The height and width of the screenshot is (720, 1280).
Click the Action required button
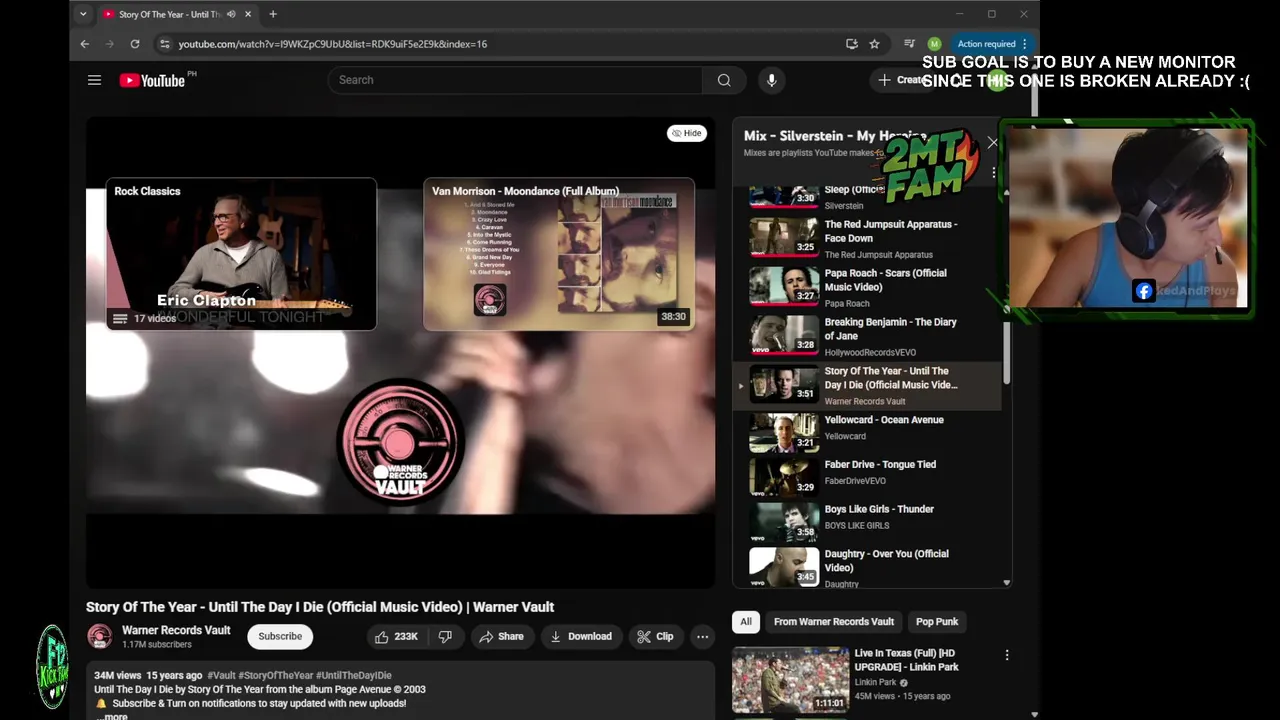(992, 44)
